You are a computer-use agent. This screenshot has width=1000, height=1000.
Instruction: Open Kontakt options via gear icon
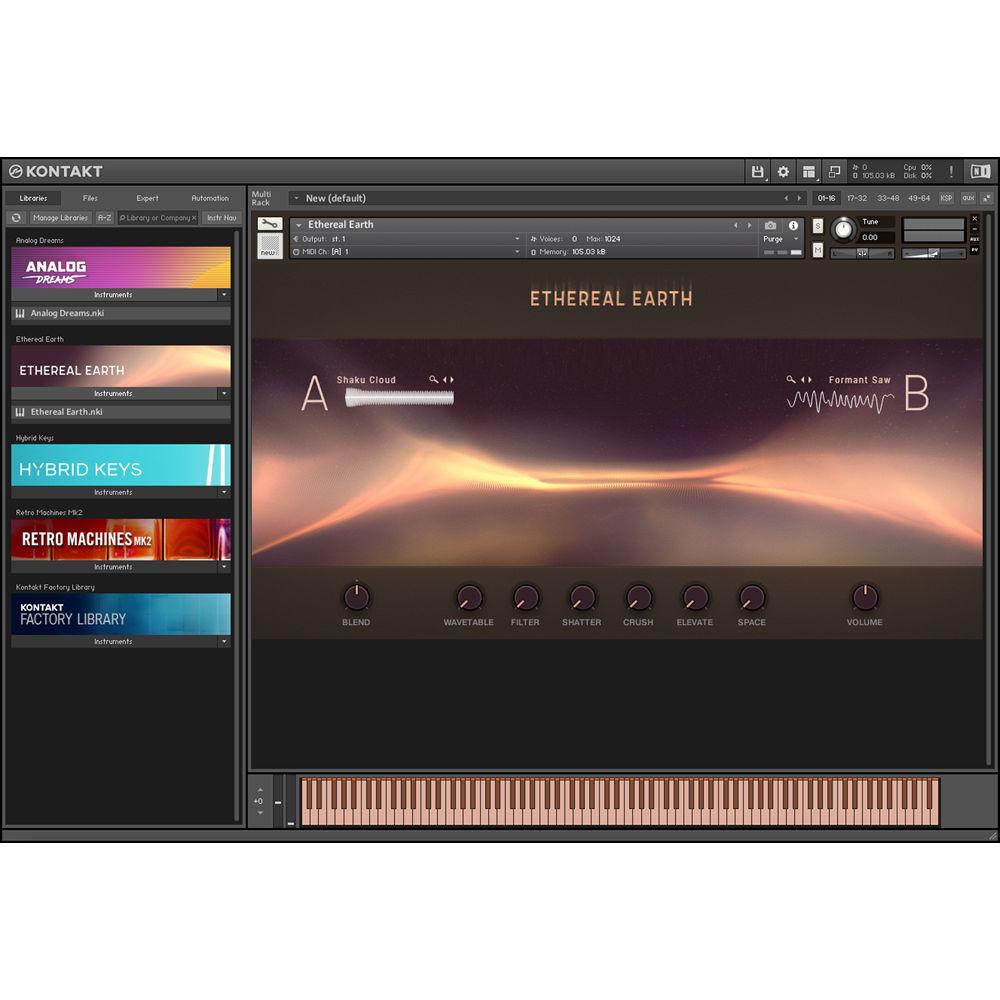click(x=783, y=172)
